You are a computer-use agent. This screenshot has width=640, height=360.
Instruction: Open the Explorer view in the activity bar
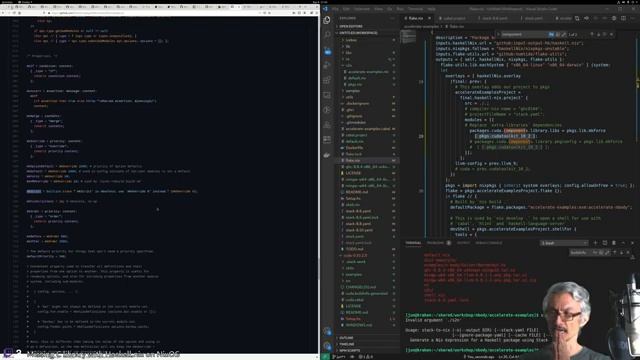pos(327,20)
